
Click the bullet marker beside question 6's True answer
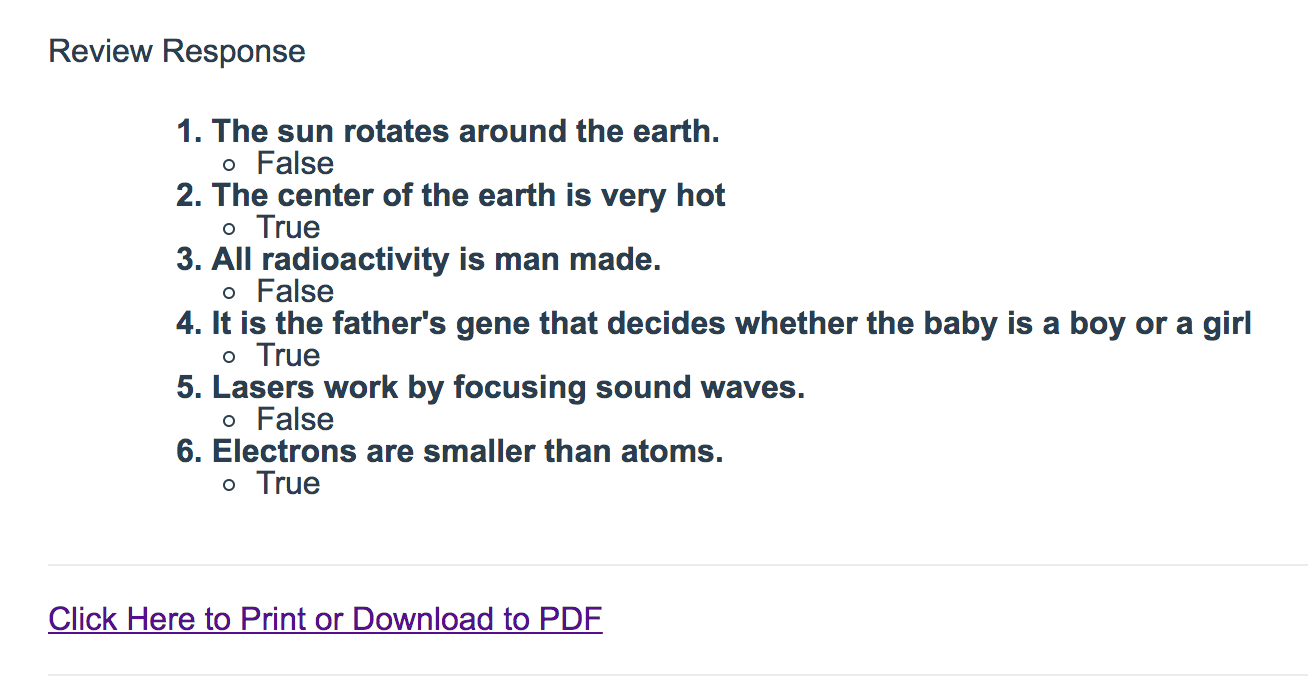(230, 485)
